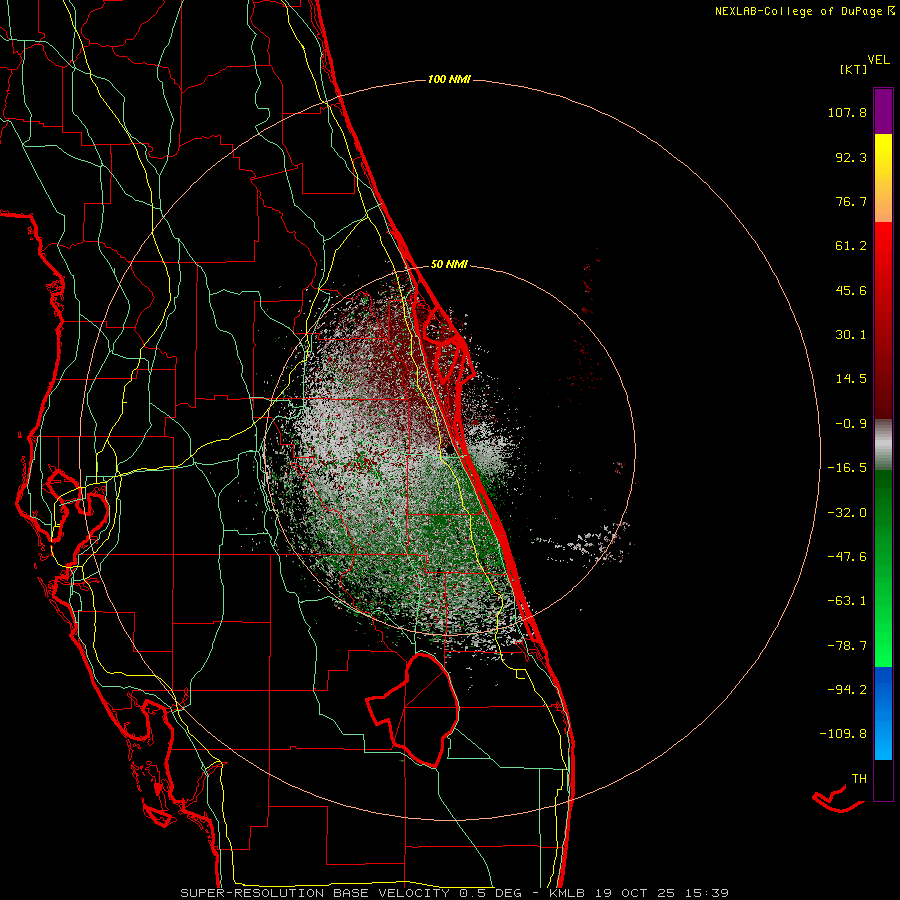
Task: Click the TH label under the scale
Action: coord(859,779)
